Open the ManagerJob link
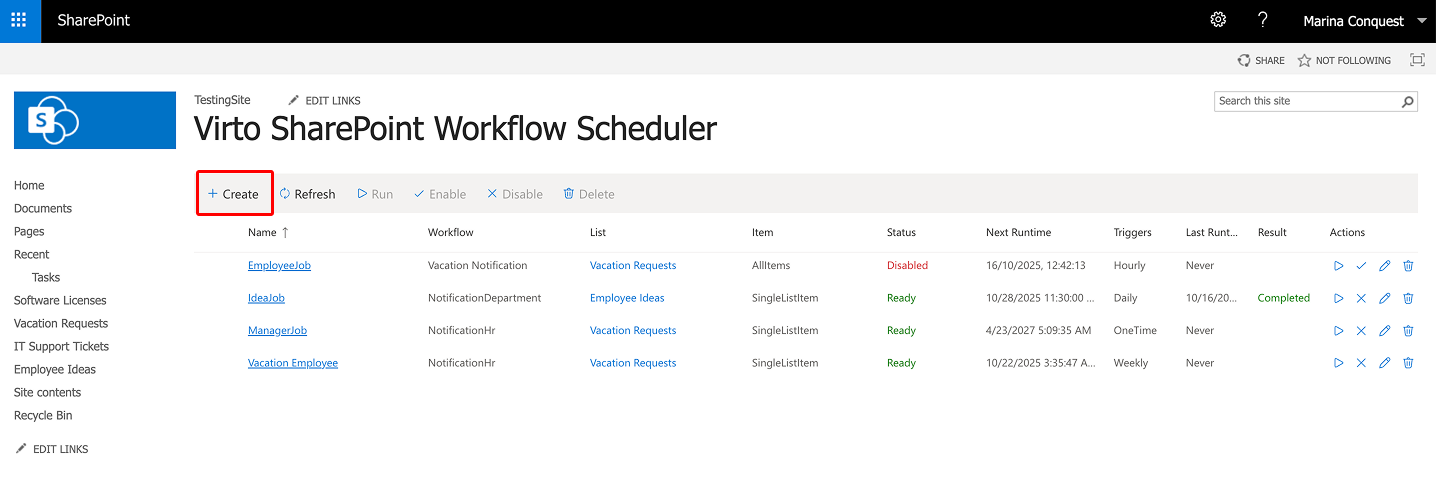1436x491 pixels. click(277, 331)
